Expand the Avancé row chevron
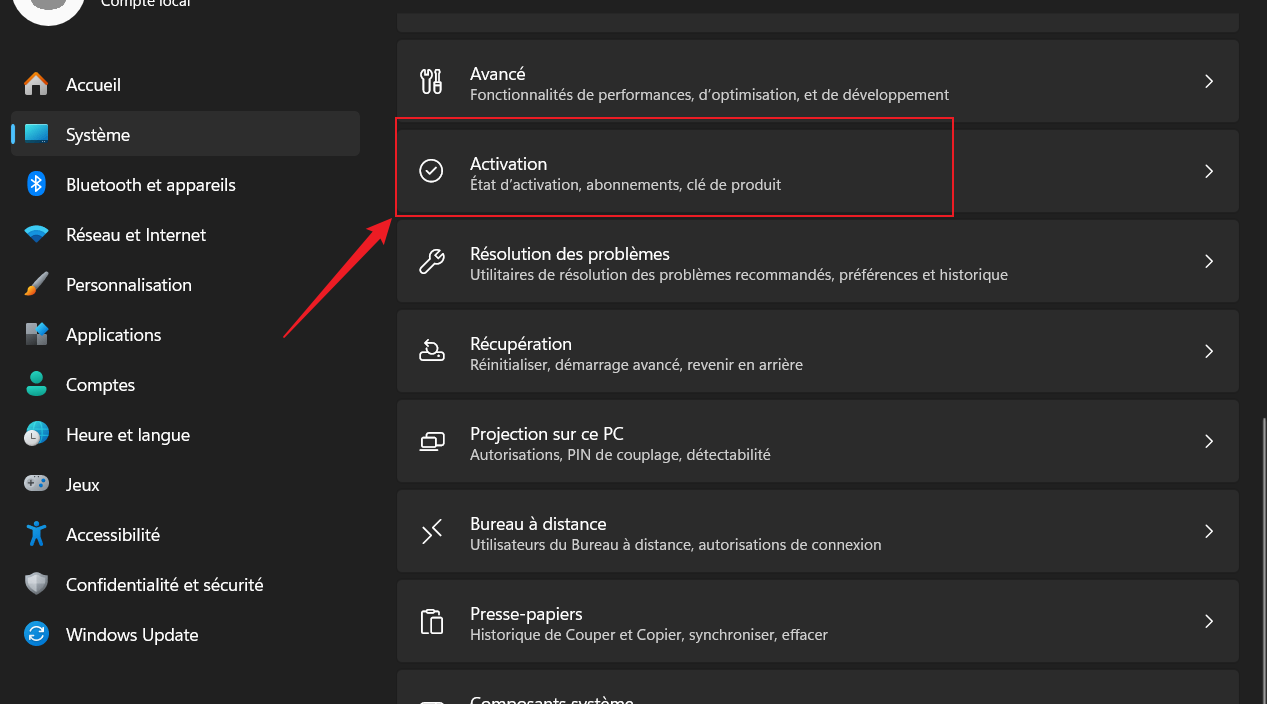 click(x=1209, y=81)
